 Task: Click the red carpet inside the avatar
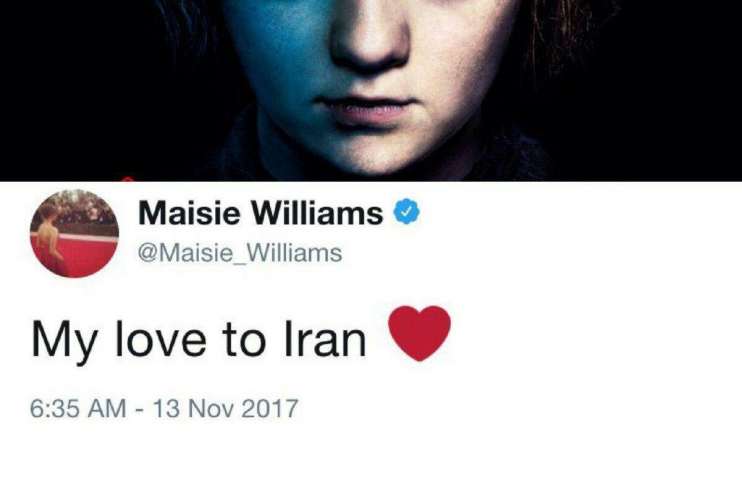(x=76, y=258)
